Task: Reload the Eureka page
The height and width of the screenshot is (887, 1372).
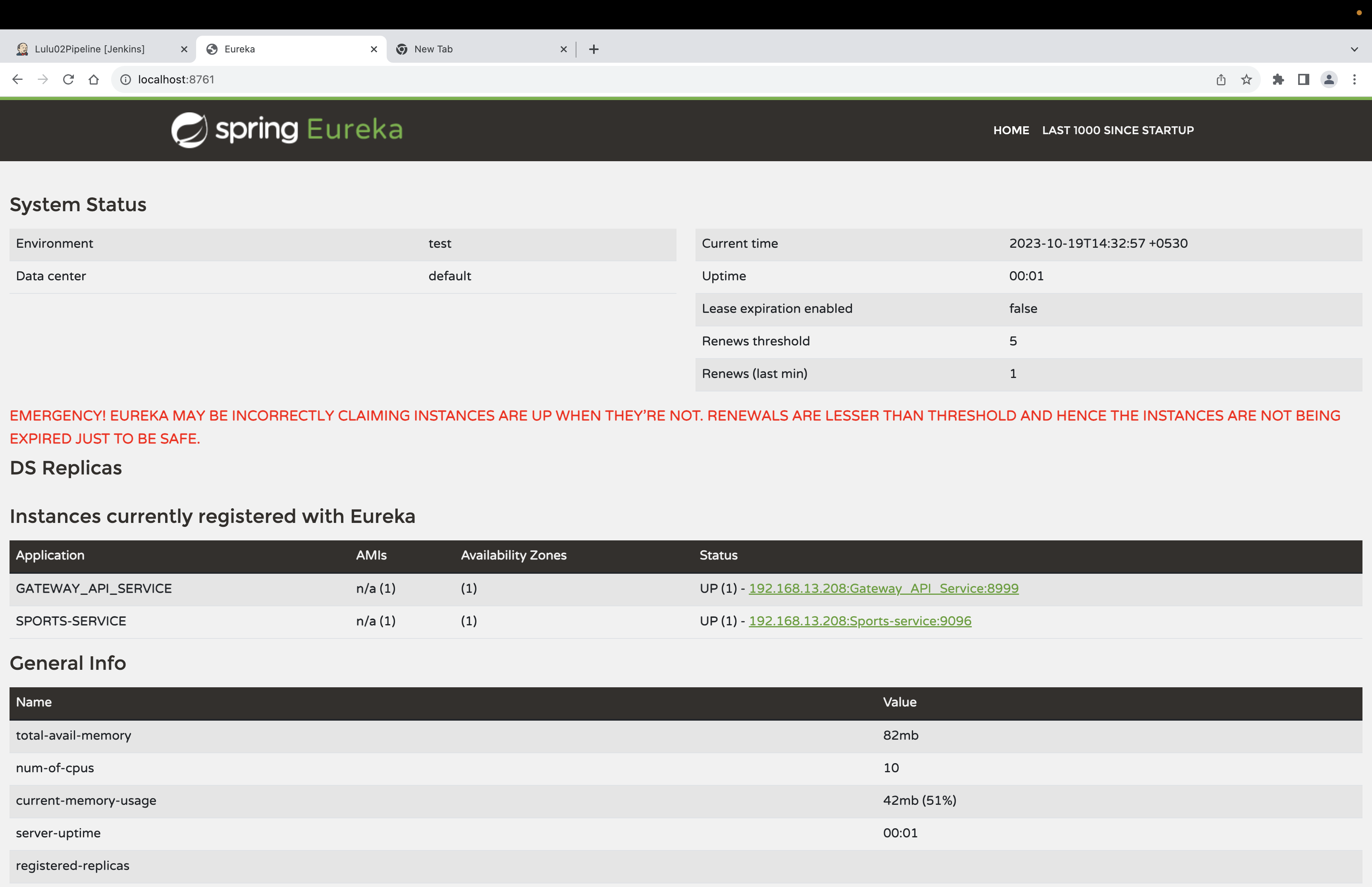Action: [x=69, y=79]
